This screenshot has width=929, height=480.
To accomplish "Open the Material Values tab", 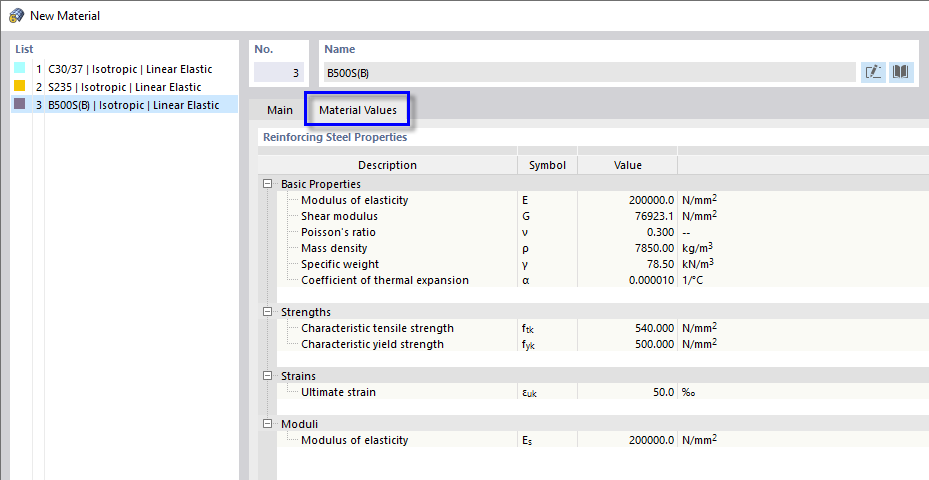I will (358, 110).
